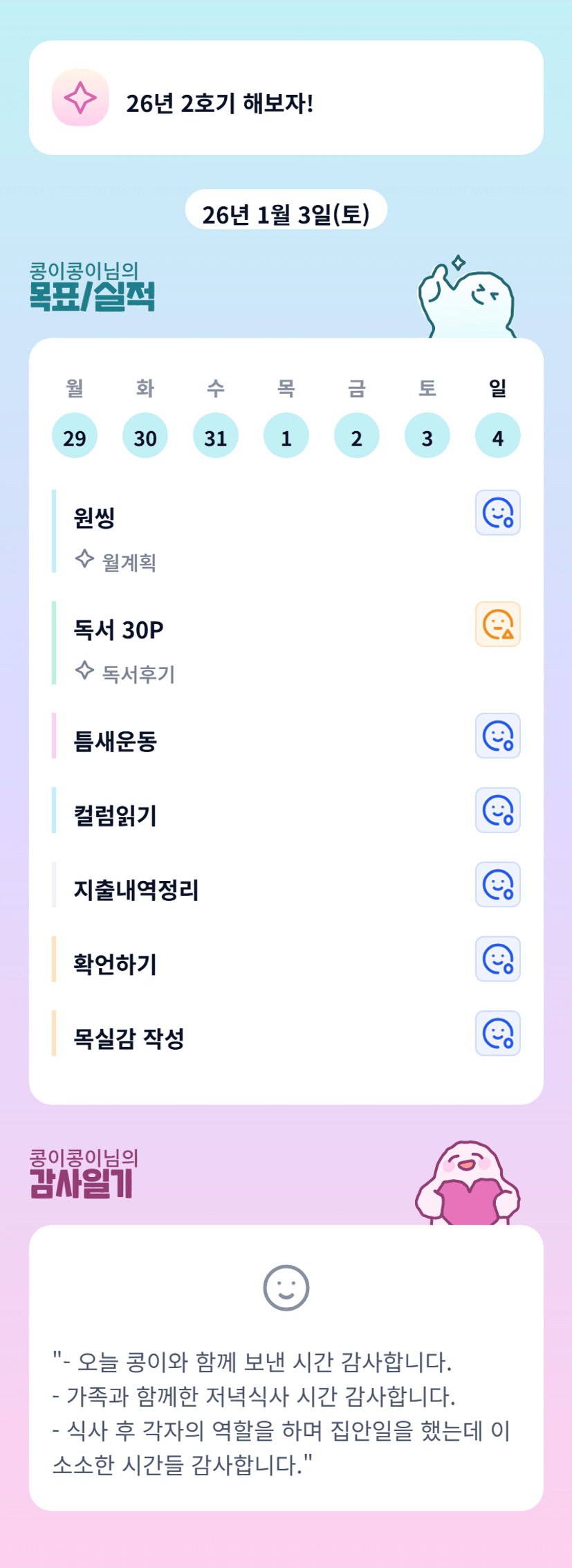Image resolution: width=572 pixels, height=1568 pixels.
Task: Open the 월계획 sub-item under 원씽
Action: click(x=129, y=562)
